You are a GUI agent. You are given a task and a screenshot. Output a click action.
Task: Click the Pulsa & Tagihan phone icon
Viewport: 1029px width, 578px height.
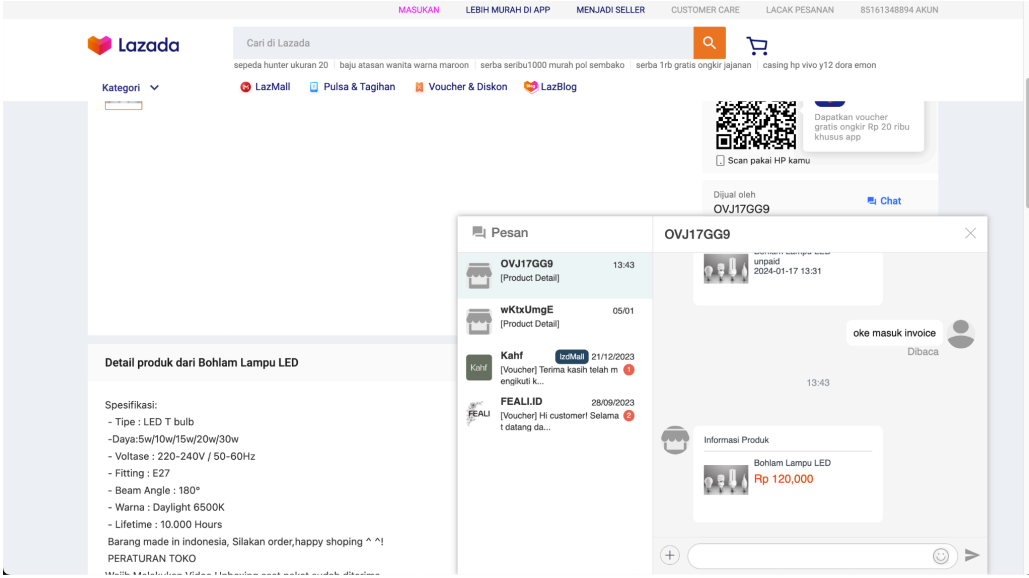coord(314,87)
